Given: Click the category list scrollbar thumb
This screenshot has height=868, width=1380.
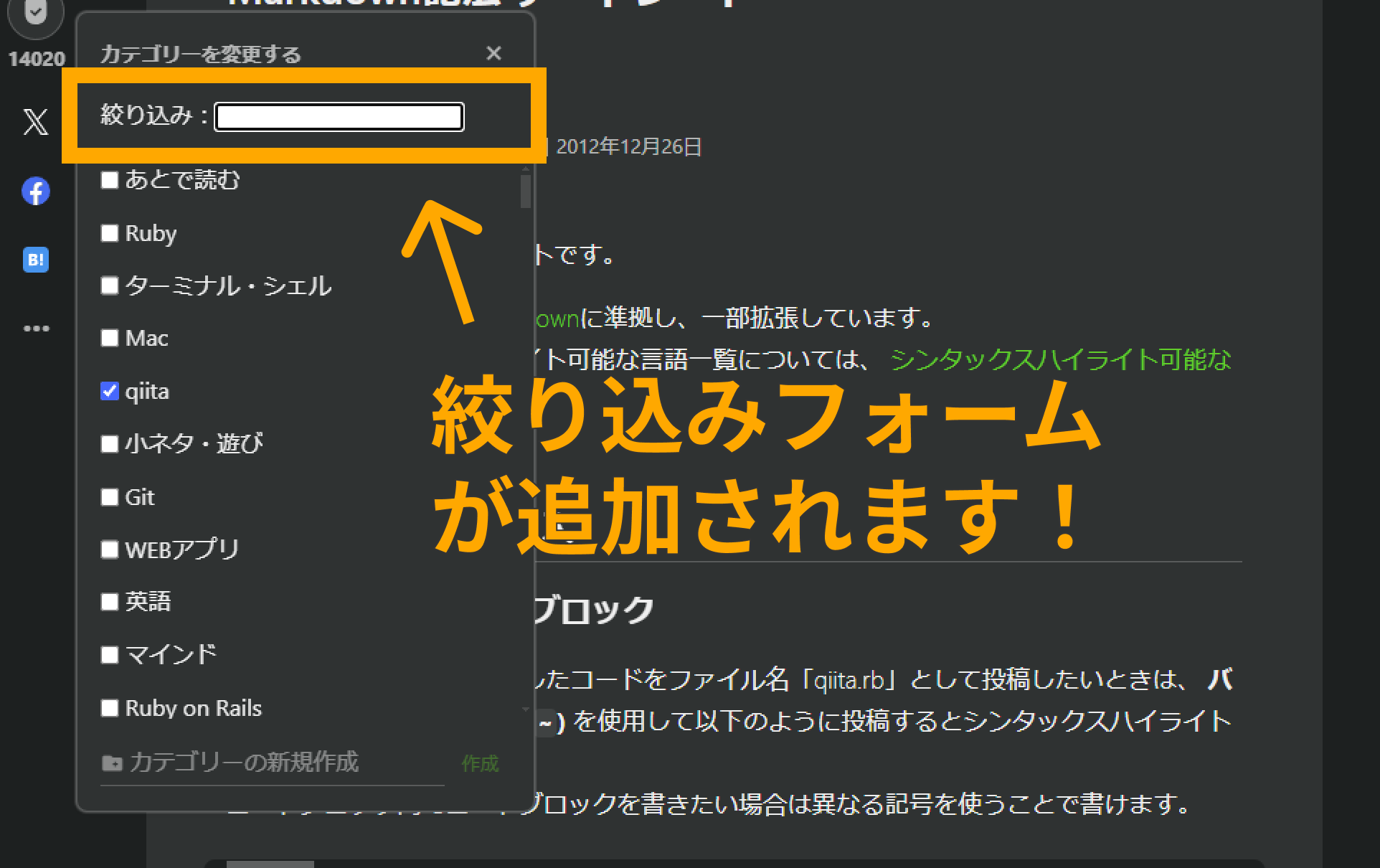Looking at the screenshot, I should tap(526, 191).
